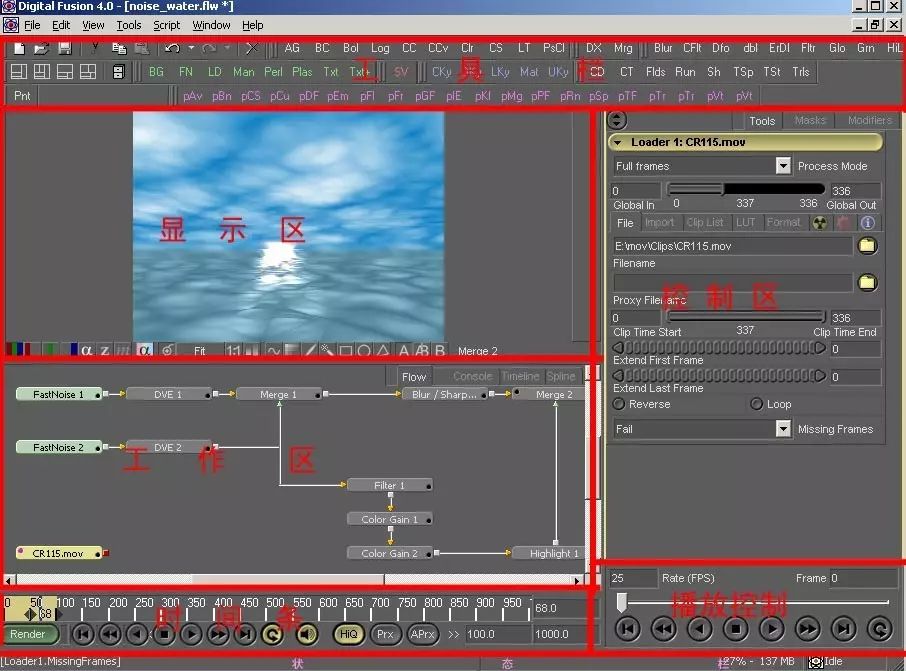The height and width of the screenshot is (671, 906).
Task: Browse for Proxy Filename folder icon
Action: (x=867, y=283)
